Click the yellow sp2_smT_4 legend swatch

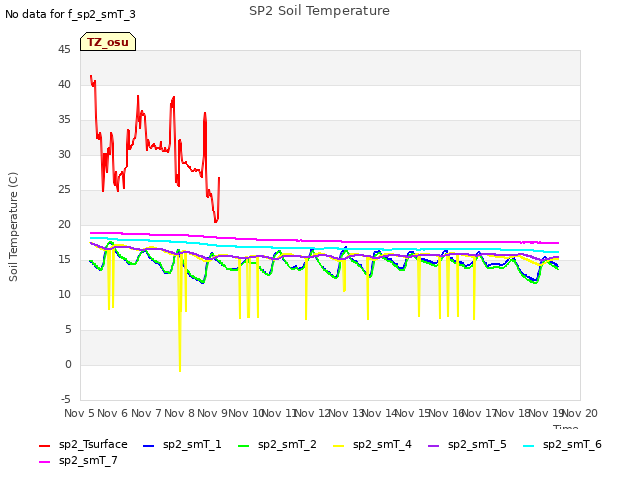coord(338,446)
